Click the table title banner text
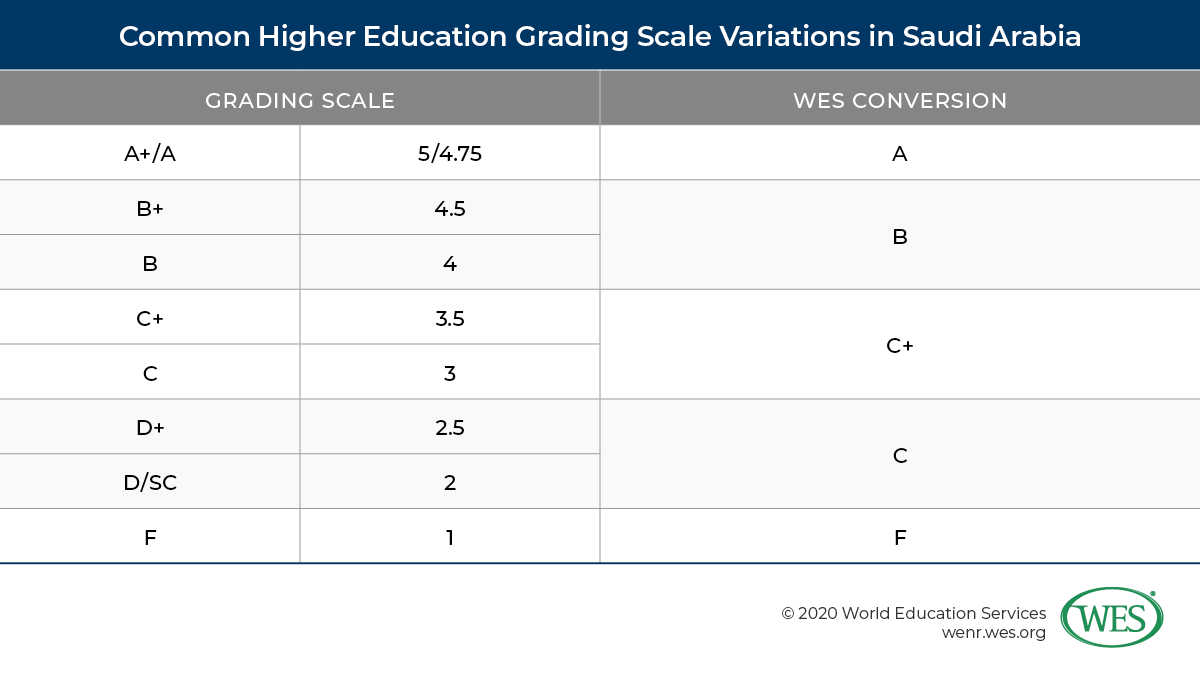The image size is (1200, 680). 600,37
